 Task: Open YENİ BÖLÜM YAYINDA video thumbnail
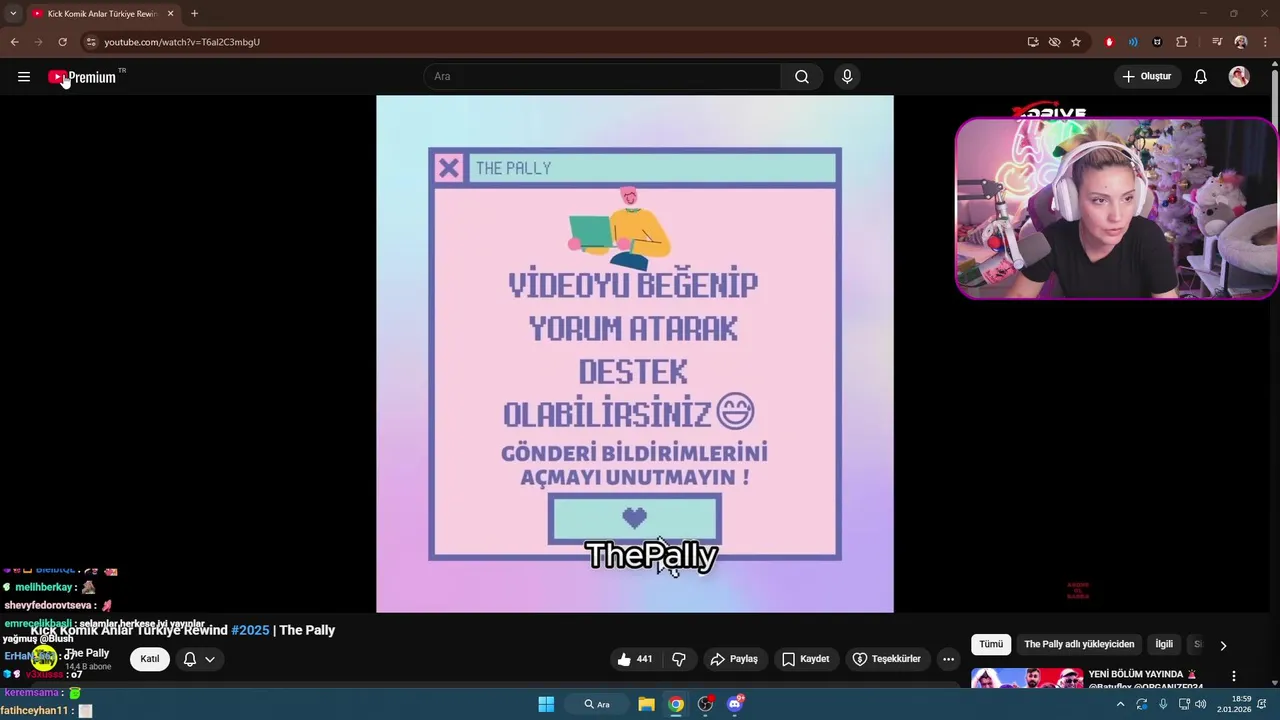(1027, 678)
